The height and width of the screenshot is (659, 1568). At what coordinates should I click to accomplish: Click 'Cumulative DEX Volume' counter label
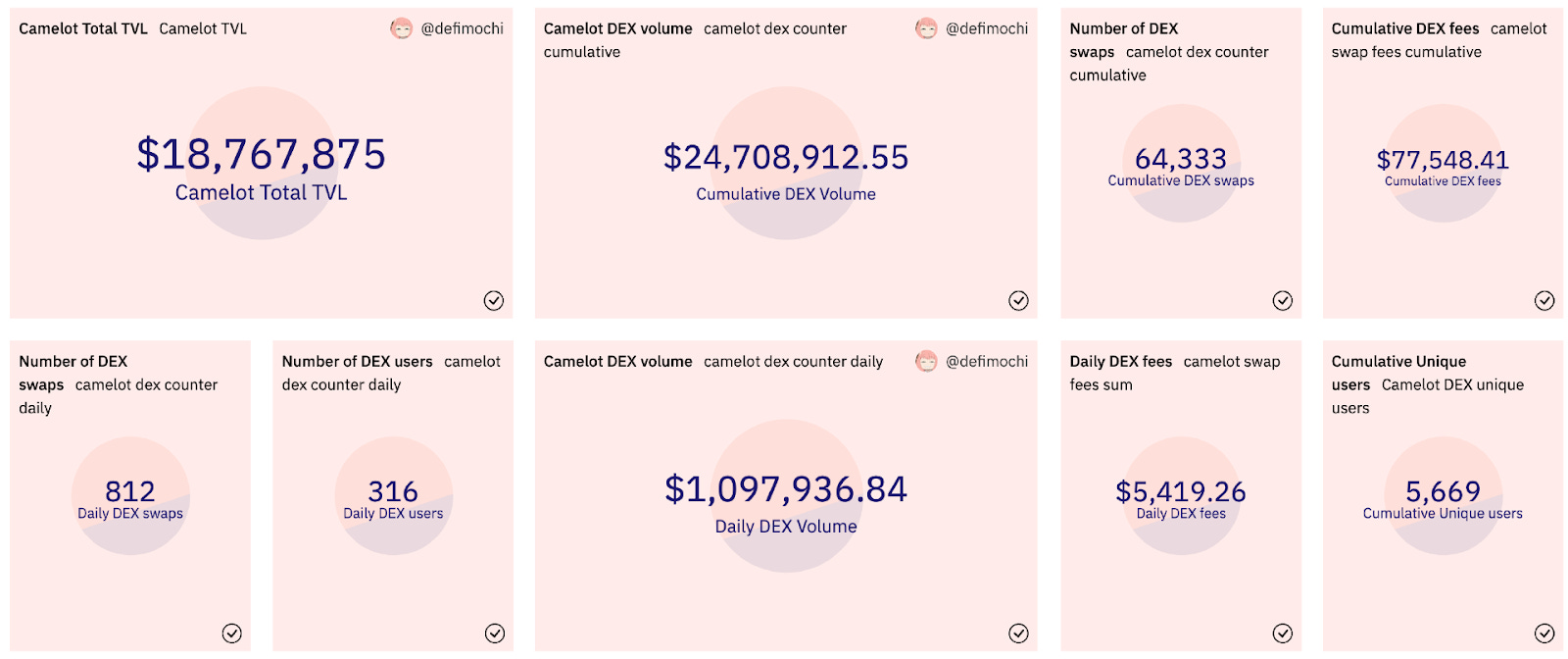pyautogui.click(x=786, y=194)
